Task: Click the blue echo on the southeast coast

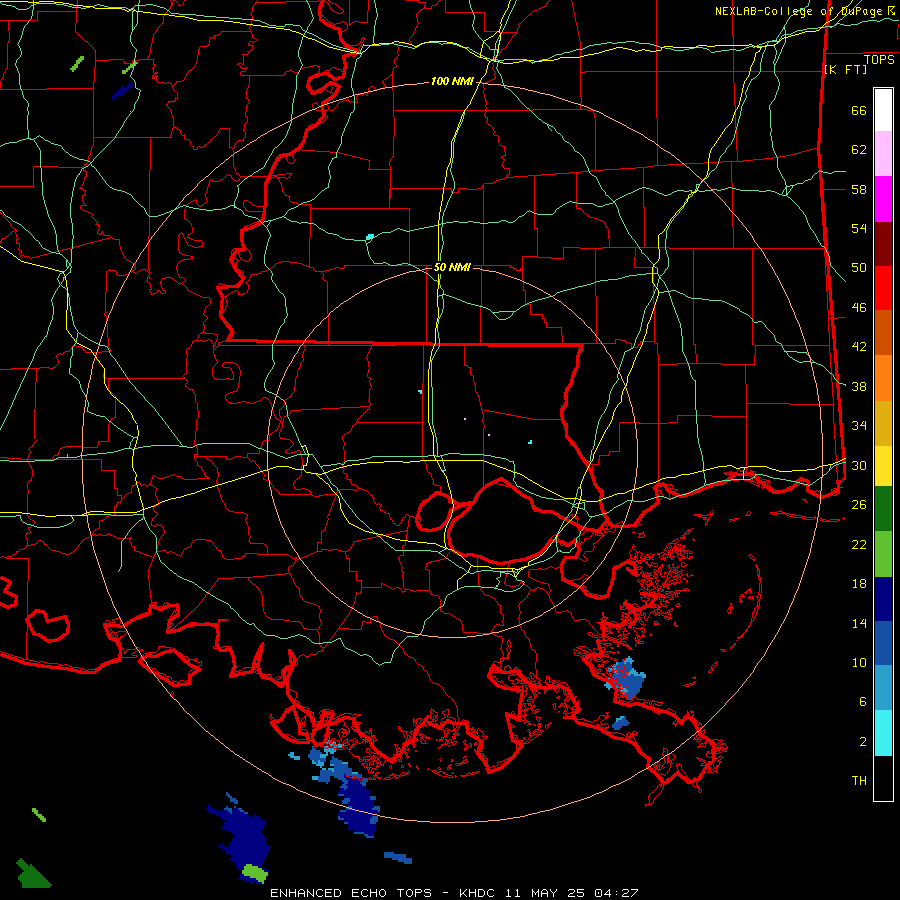Action: click(x=626, y=679)
